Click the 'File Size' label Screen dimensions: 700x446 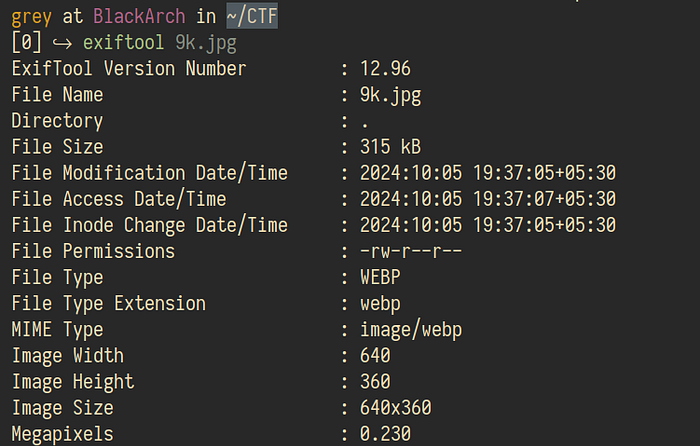[57, 147]
